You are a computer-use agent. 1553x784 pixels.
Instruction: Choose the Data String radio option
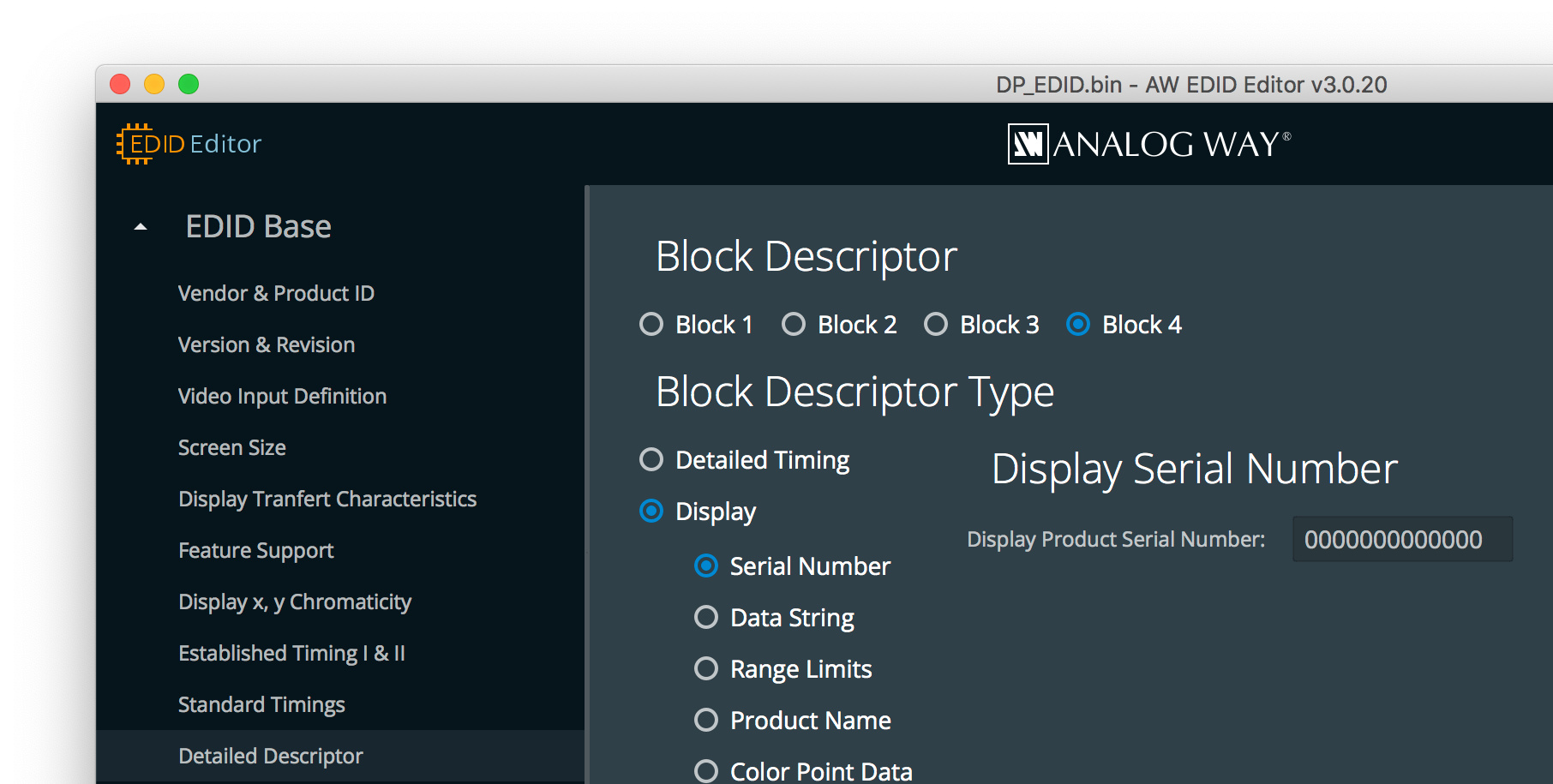coord(706,618)
